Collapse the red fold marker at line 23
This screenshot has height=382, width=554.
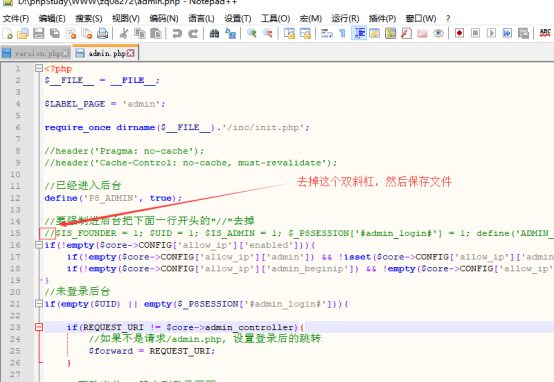coord(39,327)
